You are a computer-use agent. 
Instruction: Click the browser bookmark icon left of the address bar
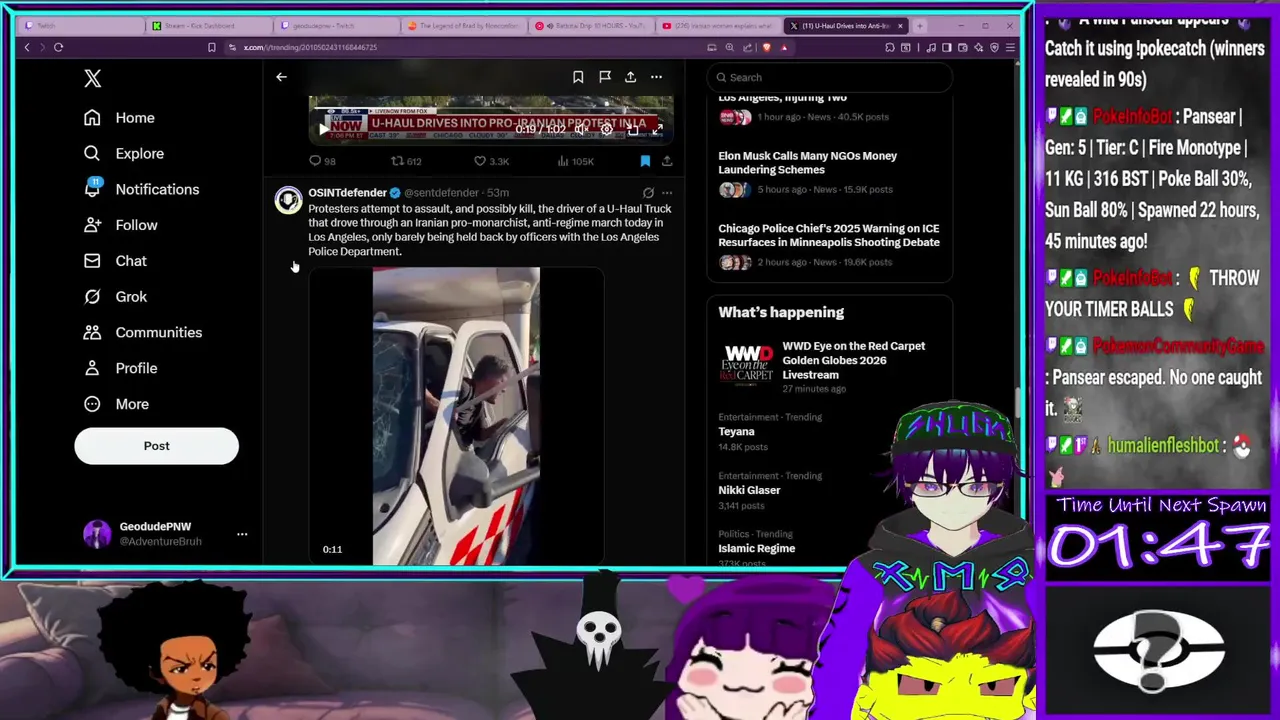[x=211, y=47]
